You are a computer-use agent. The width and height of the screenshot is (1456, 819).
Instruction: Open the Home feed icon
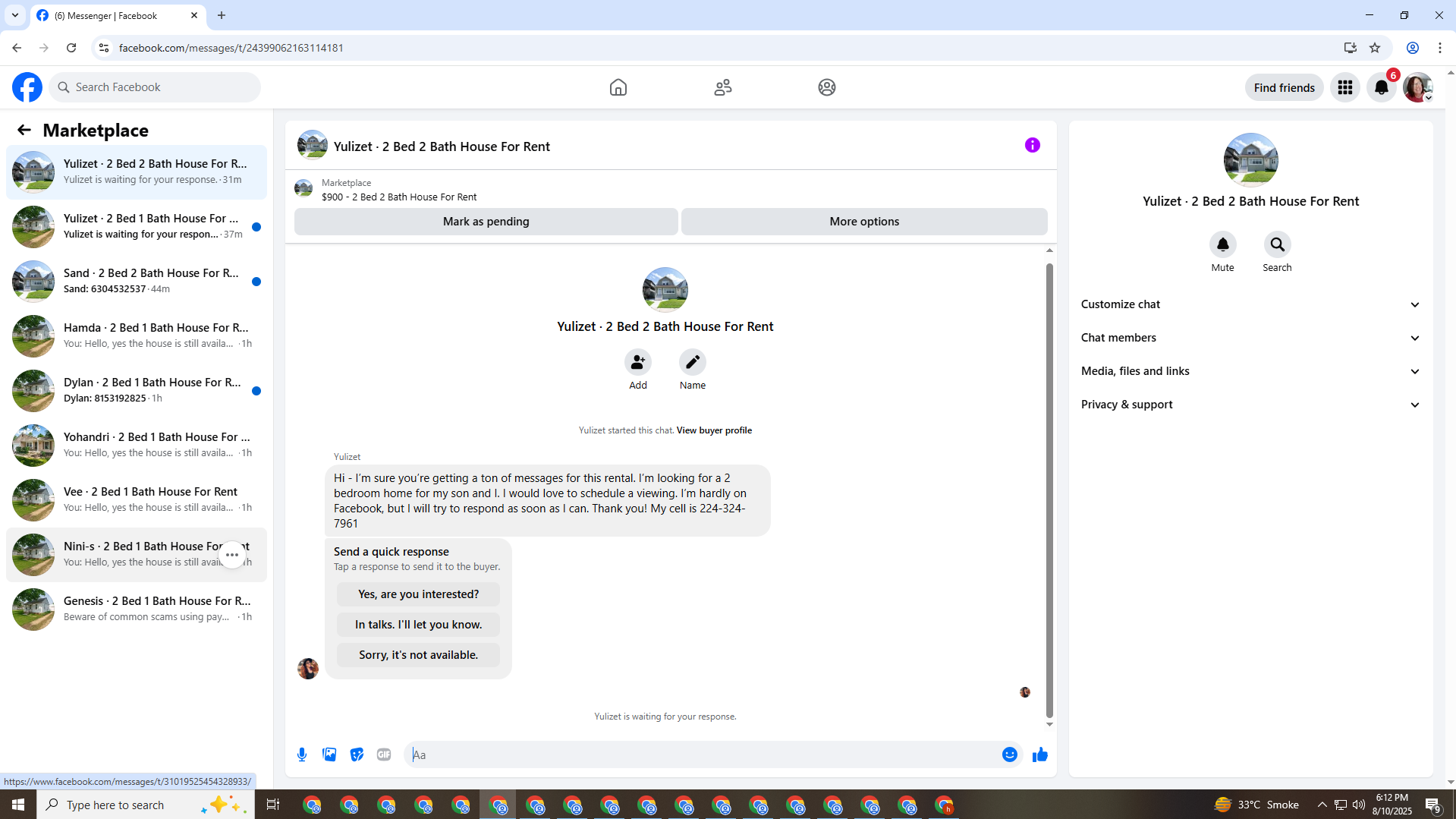[x=618, y=87]
